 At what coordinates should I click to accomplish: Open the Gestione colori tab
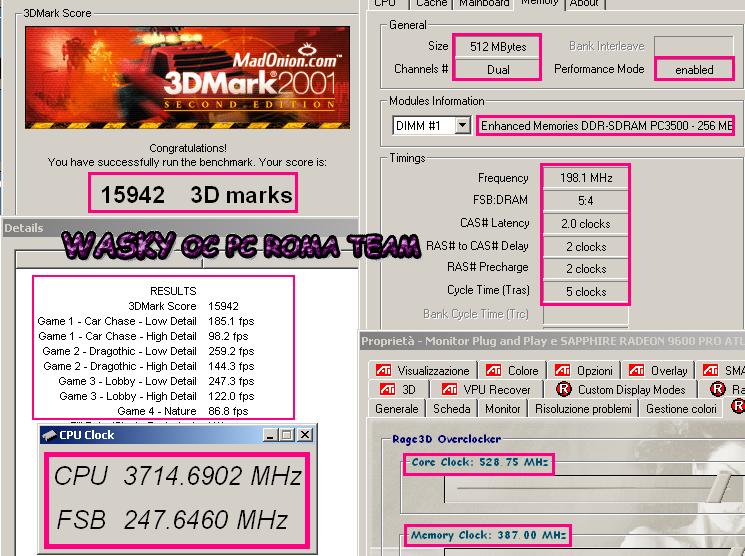[681, 409]
